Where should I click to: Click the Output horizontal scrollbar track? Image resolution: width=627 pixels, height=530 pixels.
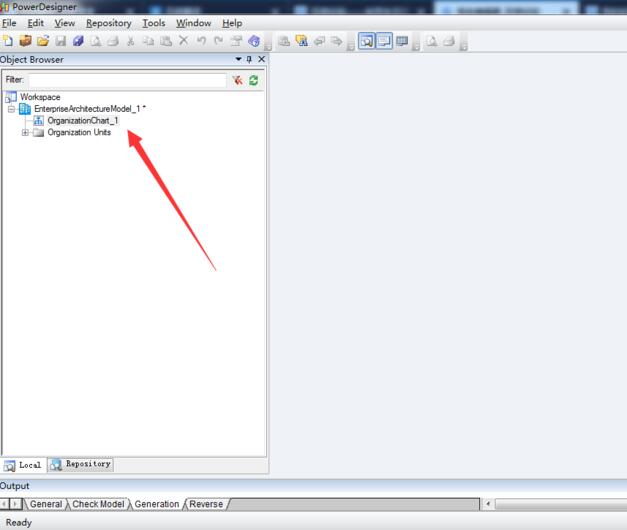tap(561, 504)
